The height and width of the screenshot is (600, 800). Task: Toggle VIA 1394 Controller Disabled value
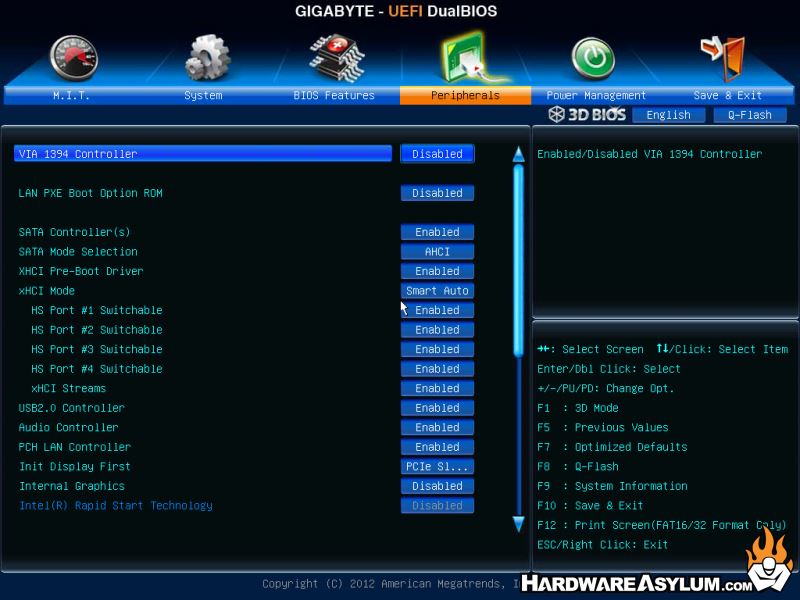(437, 154)
